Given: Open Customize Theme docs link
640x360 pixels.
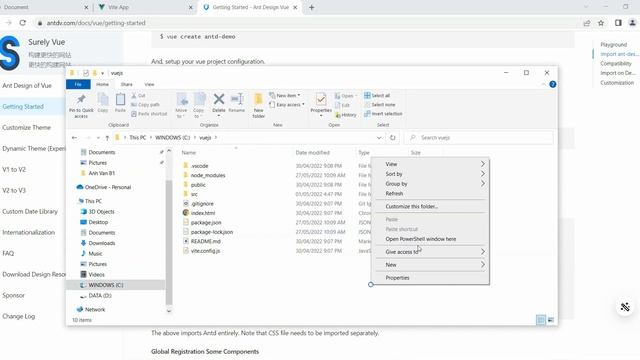Looking at the screenshot, I should pyautogui.click(x=27, y=127).
